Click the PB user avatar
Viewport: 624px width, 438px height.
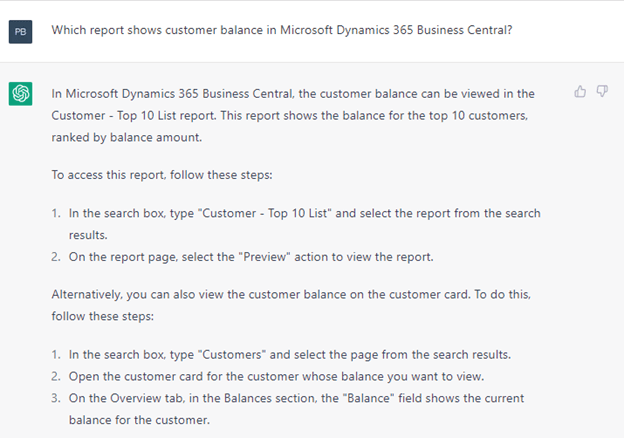(20, 31)
